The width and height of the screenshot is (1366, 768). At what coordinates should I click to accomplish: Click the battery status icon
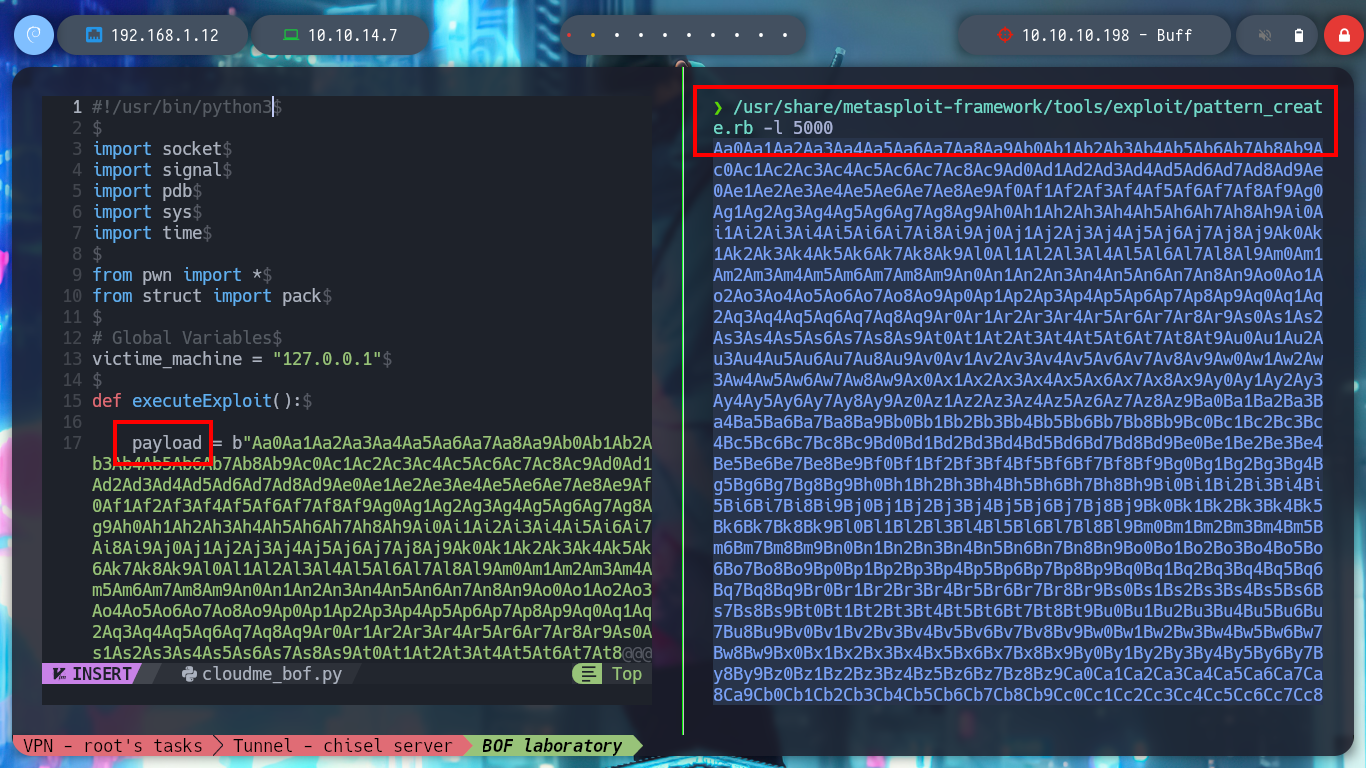[x=1299, y=36]
